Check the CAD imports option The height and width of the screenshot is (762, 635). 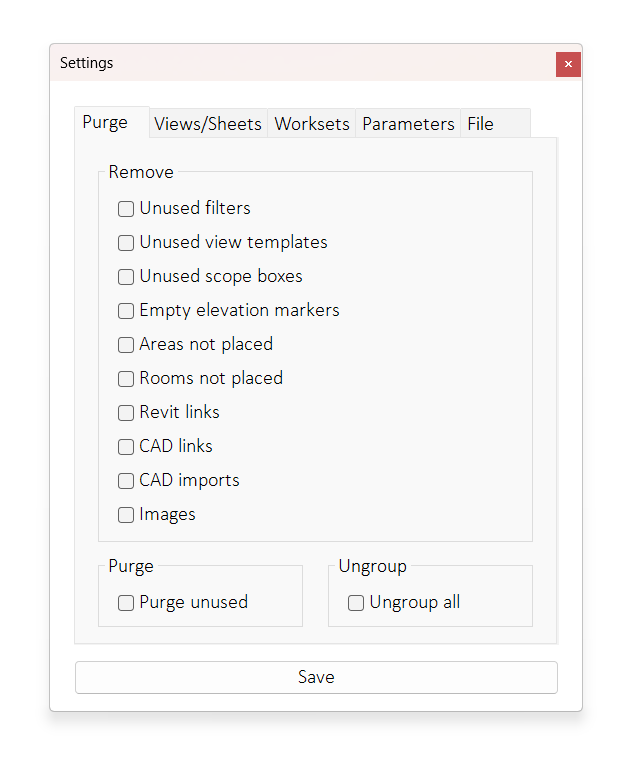click(x=126, y=481)
